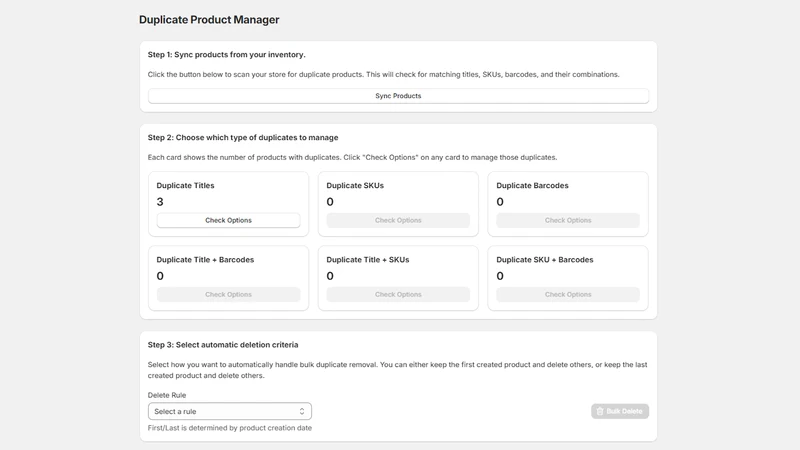The height and width of the screenshot is (450, 800).
Task: Click the Delete Rule field label
Action: point(167,395)
